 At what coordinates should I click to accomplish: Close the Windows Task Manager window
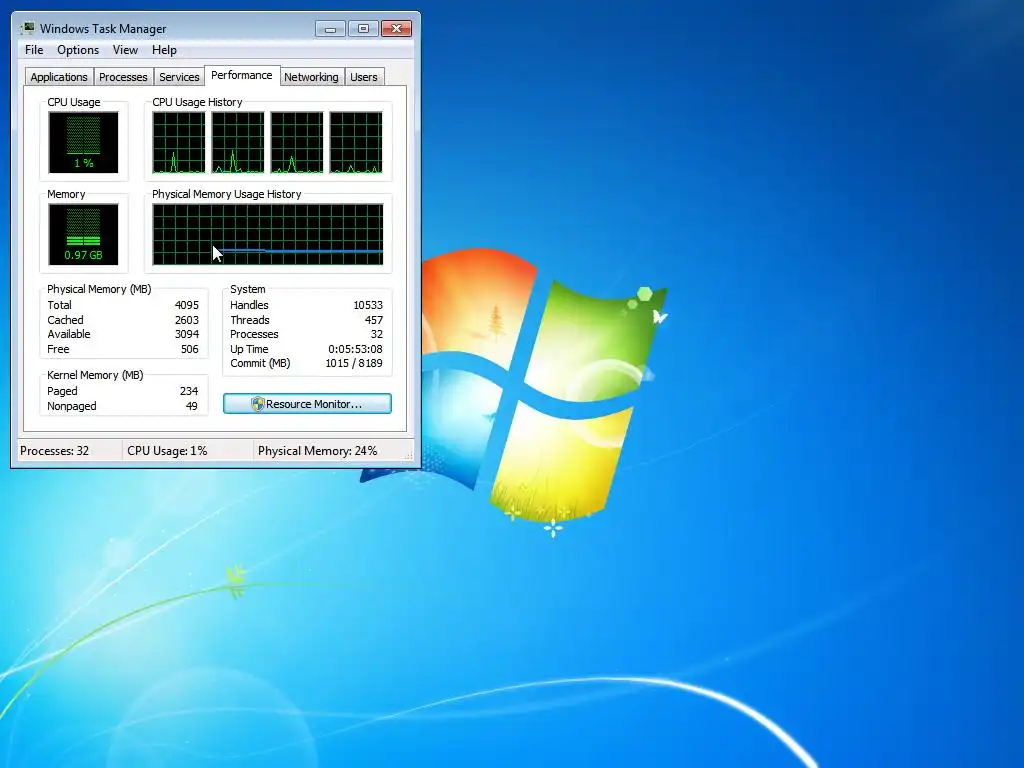click(x=396, y=28)
